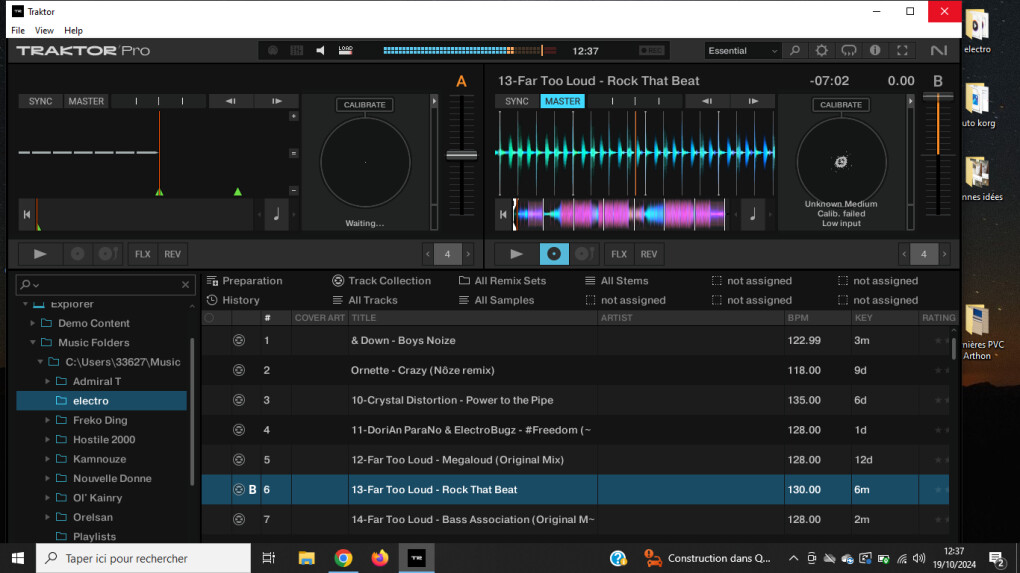Play Deck A with the play button
The height and width of the screenshot is (573, 1020).
pyautogui.click(x=40, y=254)
